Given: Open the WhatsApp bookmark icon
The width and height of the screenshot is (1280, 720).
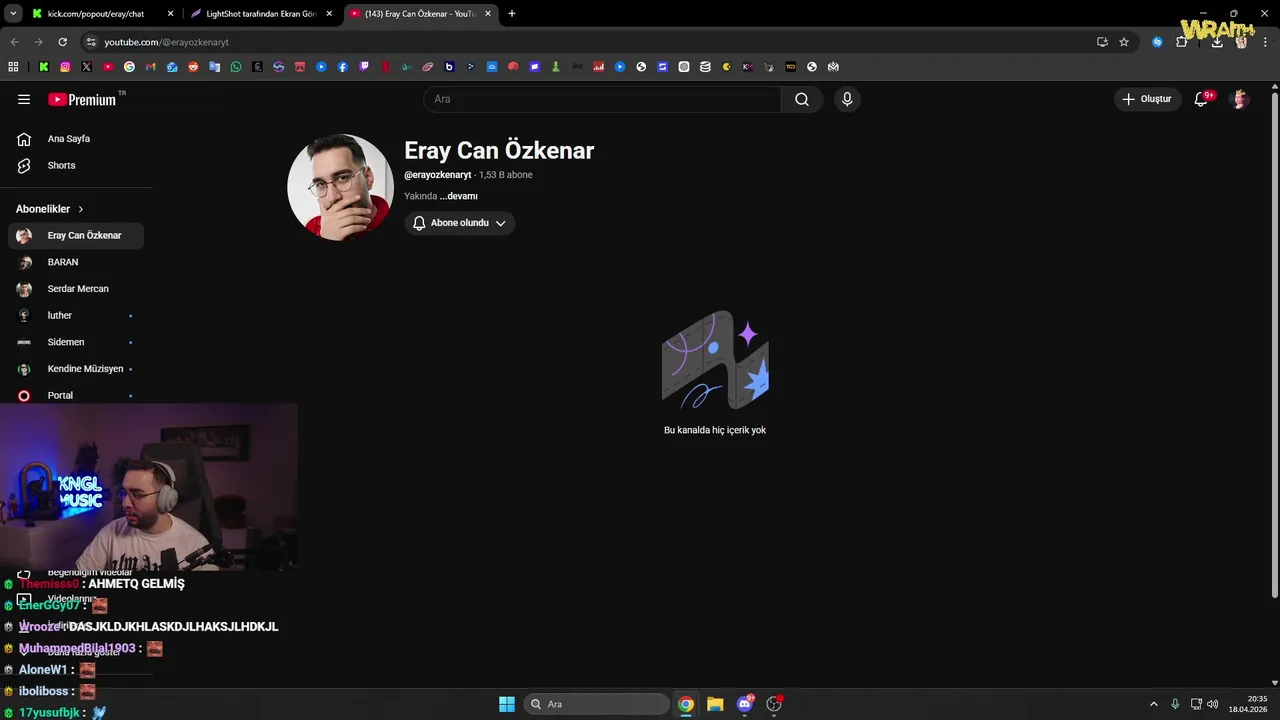Looking at the screenshot, I should (236, 67).
